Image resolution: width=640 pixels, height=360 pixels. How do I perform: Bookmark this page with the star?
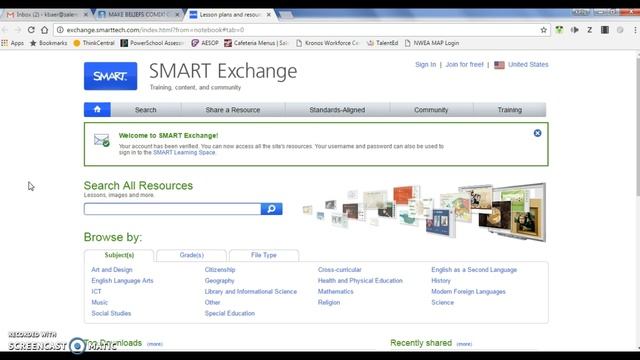[x=544, y=30]
